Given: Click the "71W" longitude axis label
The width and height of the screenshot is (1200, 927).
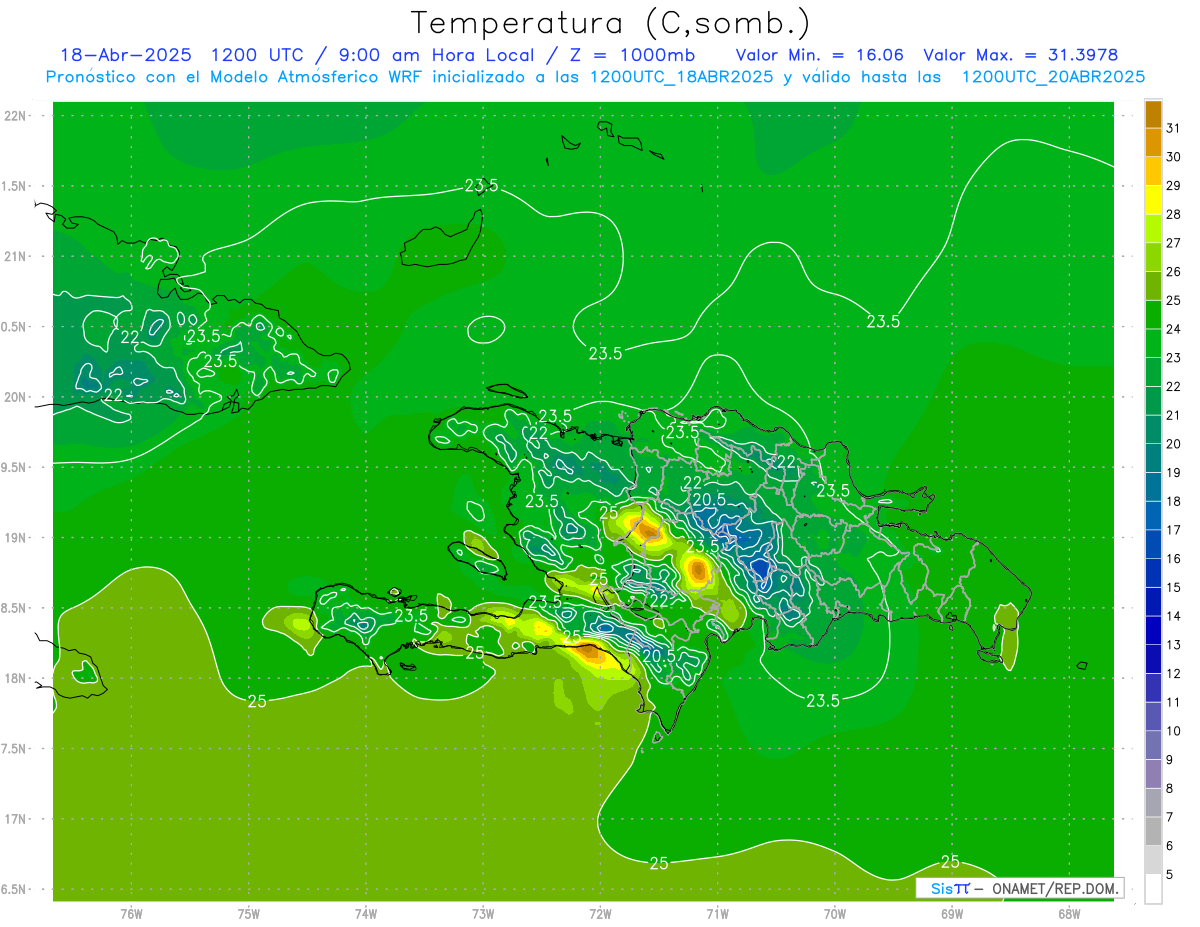Looking at the screenshot, I should [x=717, y=913].
